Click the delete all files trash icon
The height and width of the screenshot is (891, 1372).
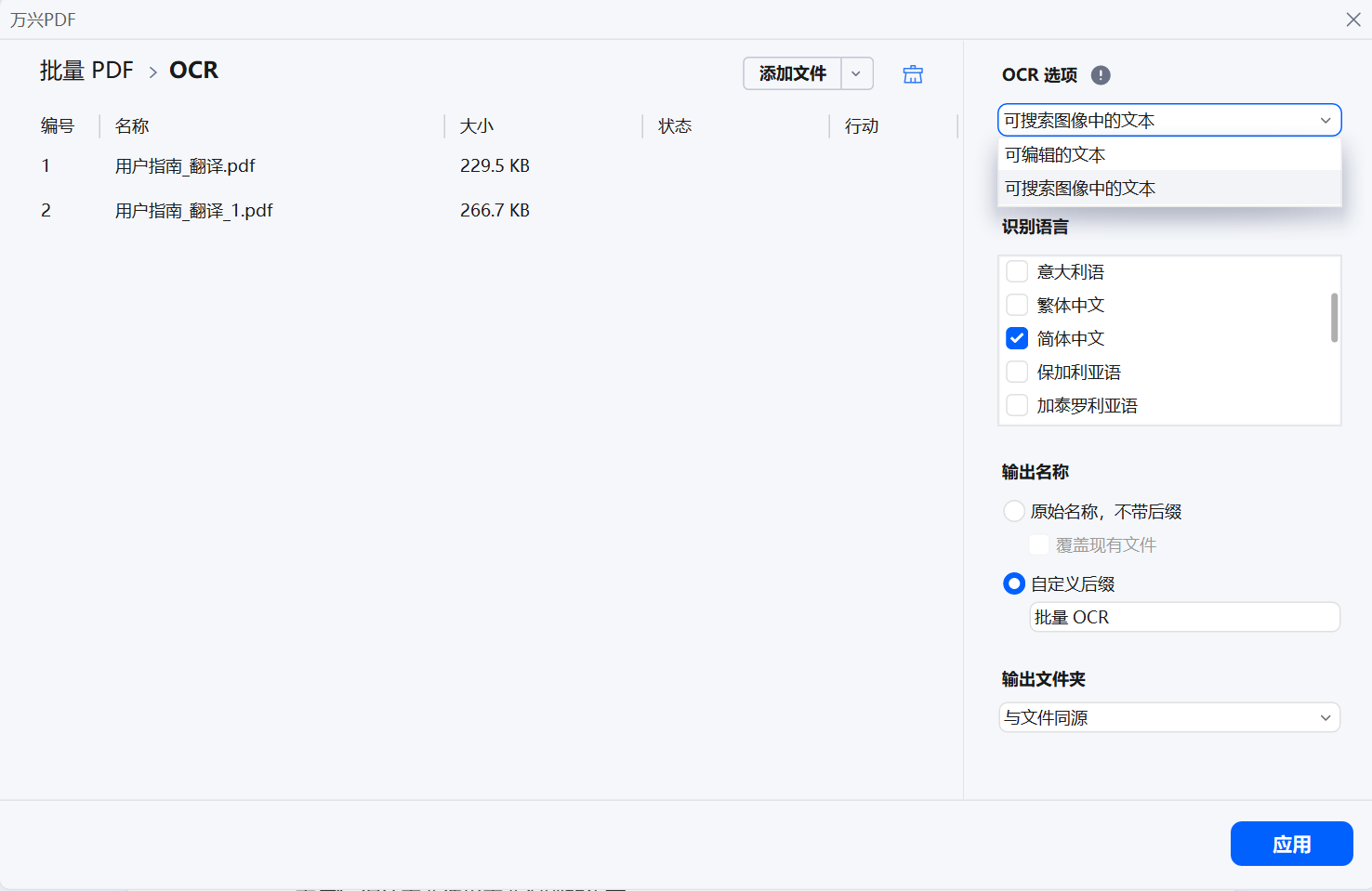click(913, 73)
